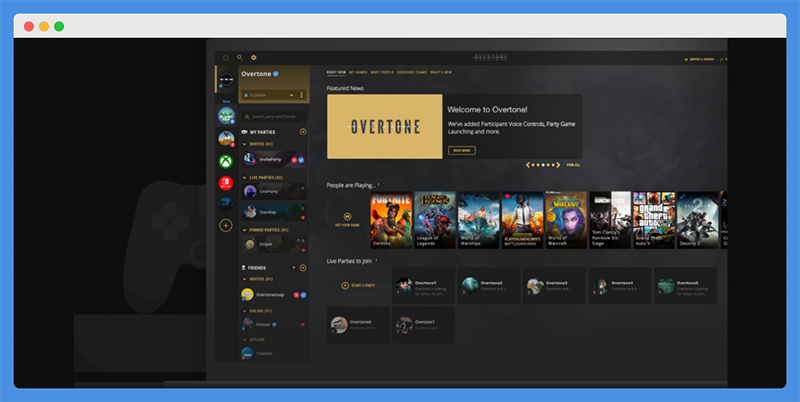Click the help mark beside People are Playing
The image size is (800, 402).
tap(379, 185)
